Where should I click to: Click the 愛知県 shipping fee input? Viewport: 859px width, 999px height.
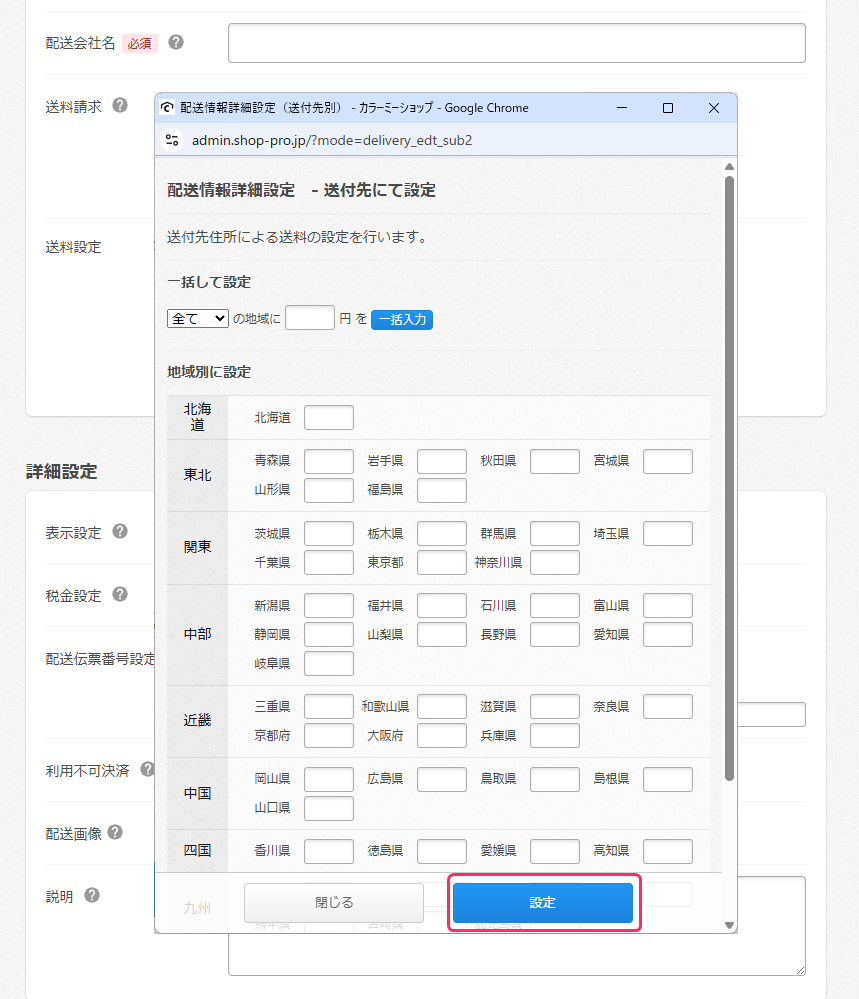(668, 635)
